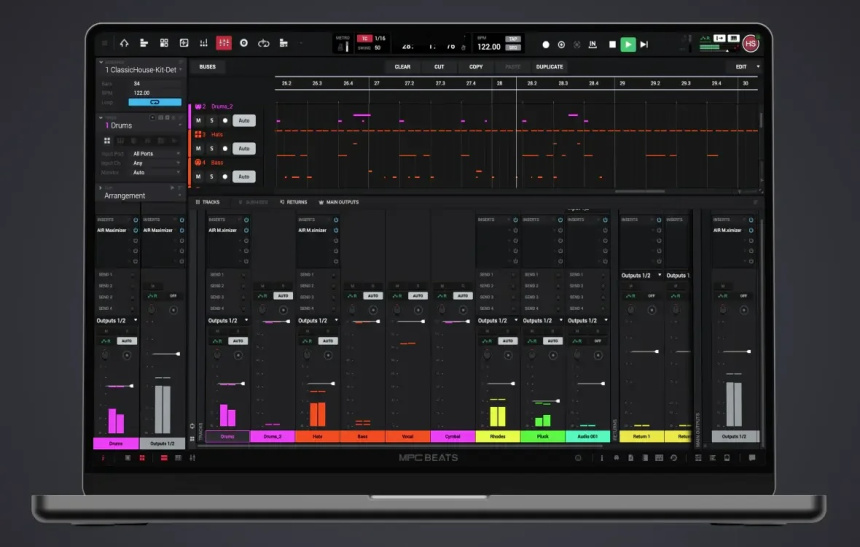Screen dimensions: 860x547
Task: Open the All Ports input dropdown
Action: point(156,154)
